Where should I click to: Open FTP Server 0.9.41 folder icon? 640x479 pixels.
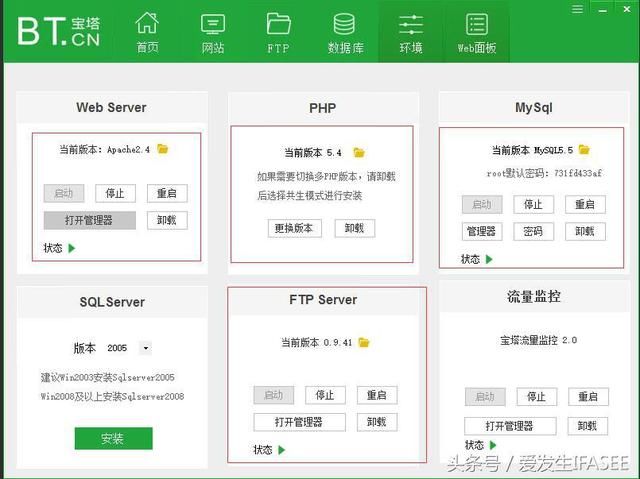(x=364, y=342)
